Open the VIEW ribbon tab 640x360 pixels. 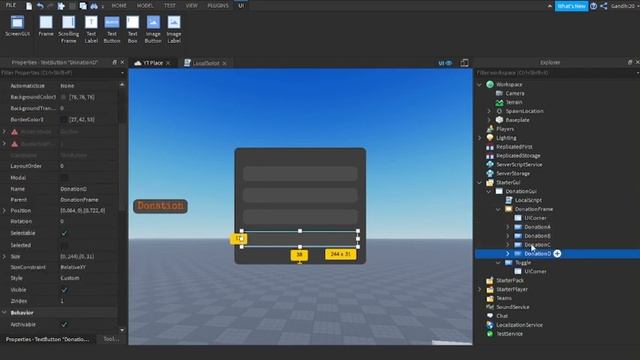[191, 6]
